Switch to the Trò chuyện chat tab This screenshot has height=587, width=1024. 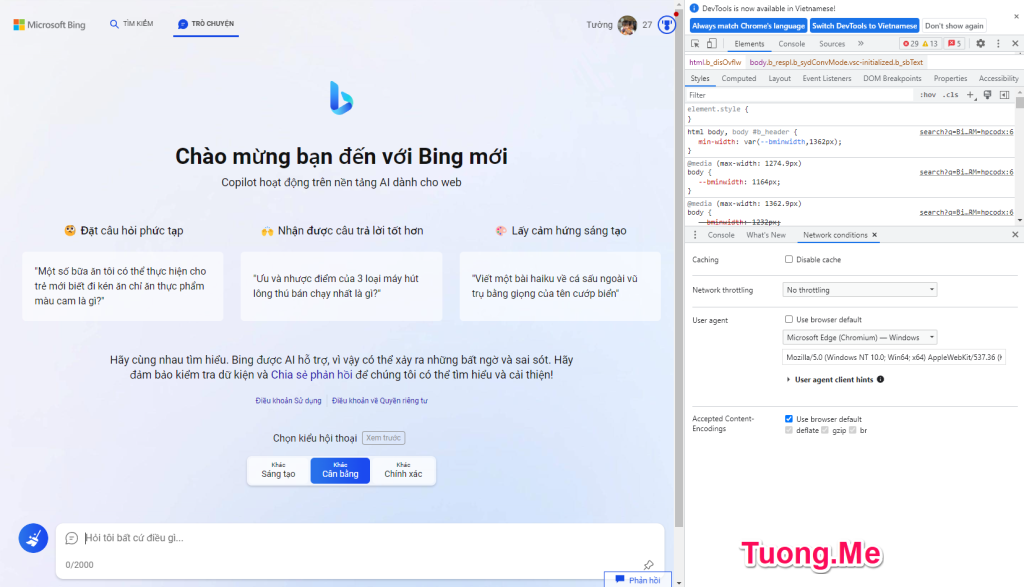click(x=206, y=24)
